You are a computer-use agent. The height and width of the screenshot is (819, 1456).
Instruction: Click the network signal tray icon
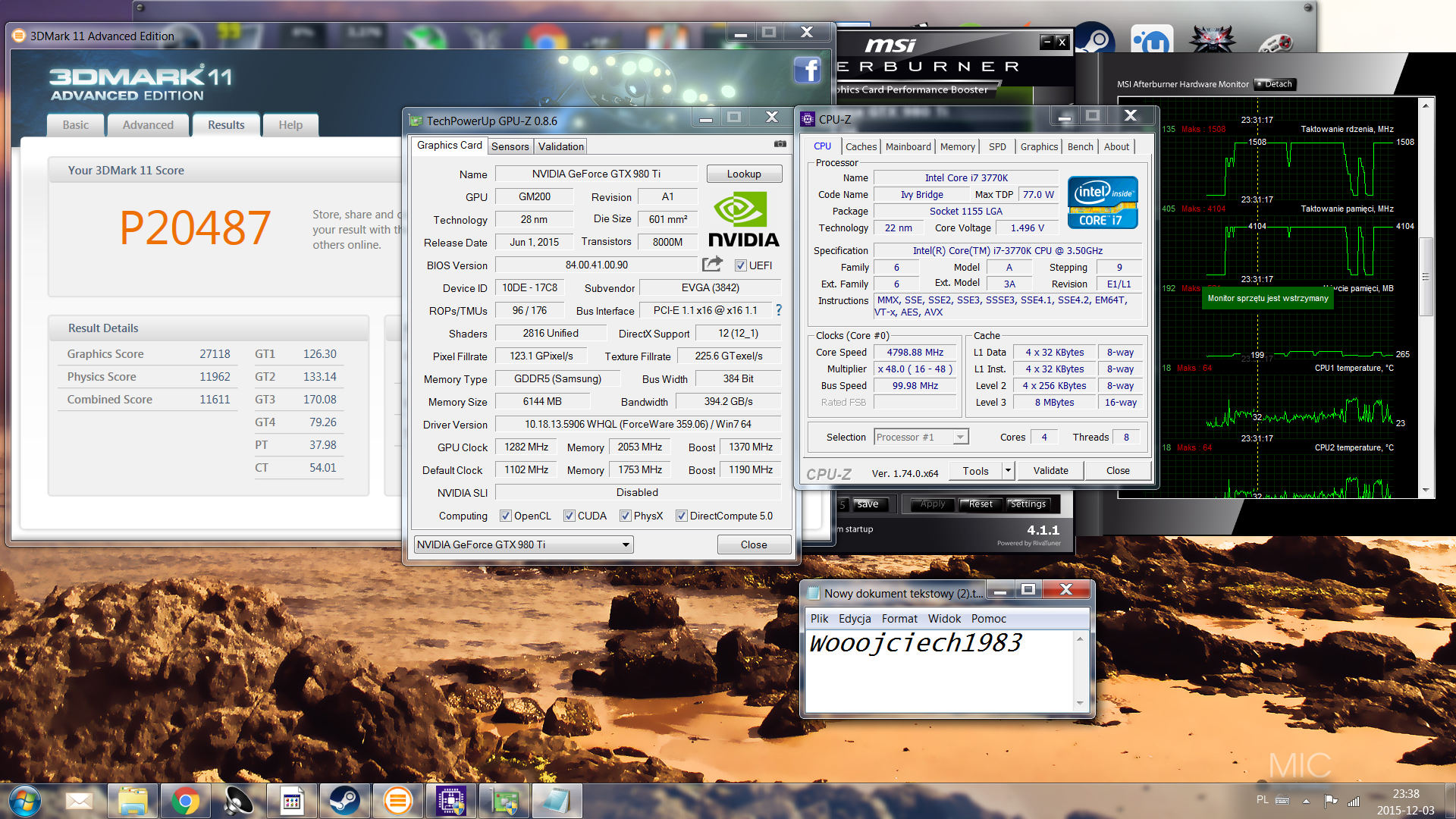(x=1354, y=801)
